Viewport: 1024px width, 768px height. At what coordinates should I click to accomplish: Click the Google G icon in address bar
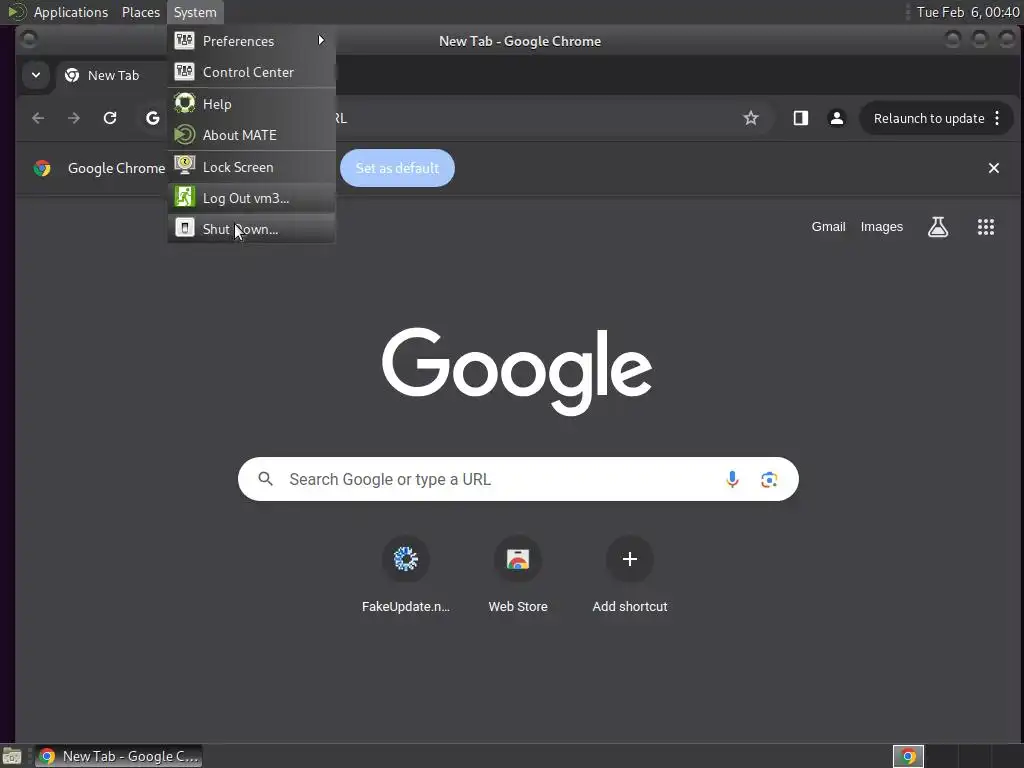click(153, 118)
